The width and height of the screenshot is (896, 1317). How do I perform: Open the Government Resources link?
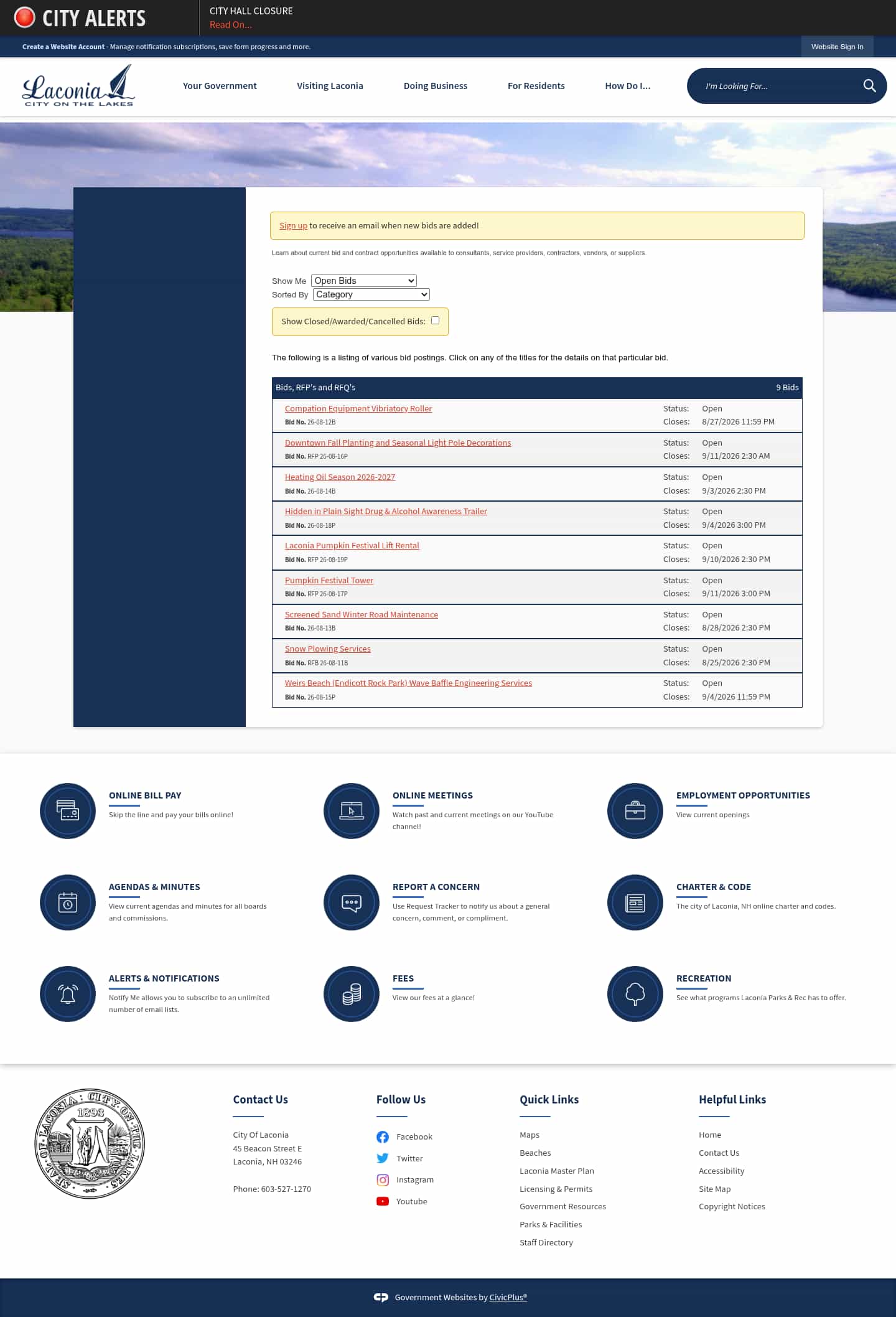click(563, 1207)
